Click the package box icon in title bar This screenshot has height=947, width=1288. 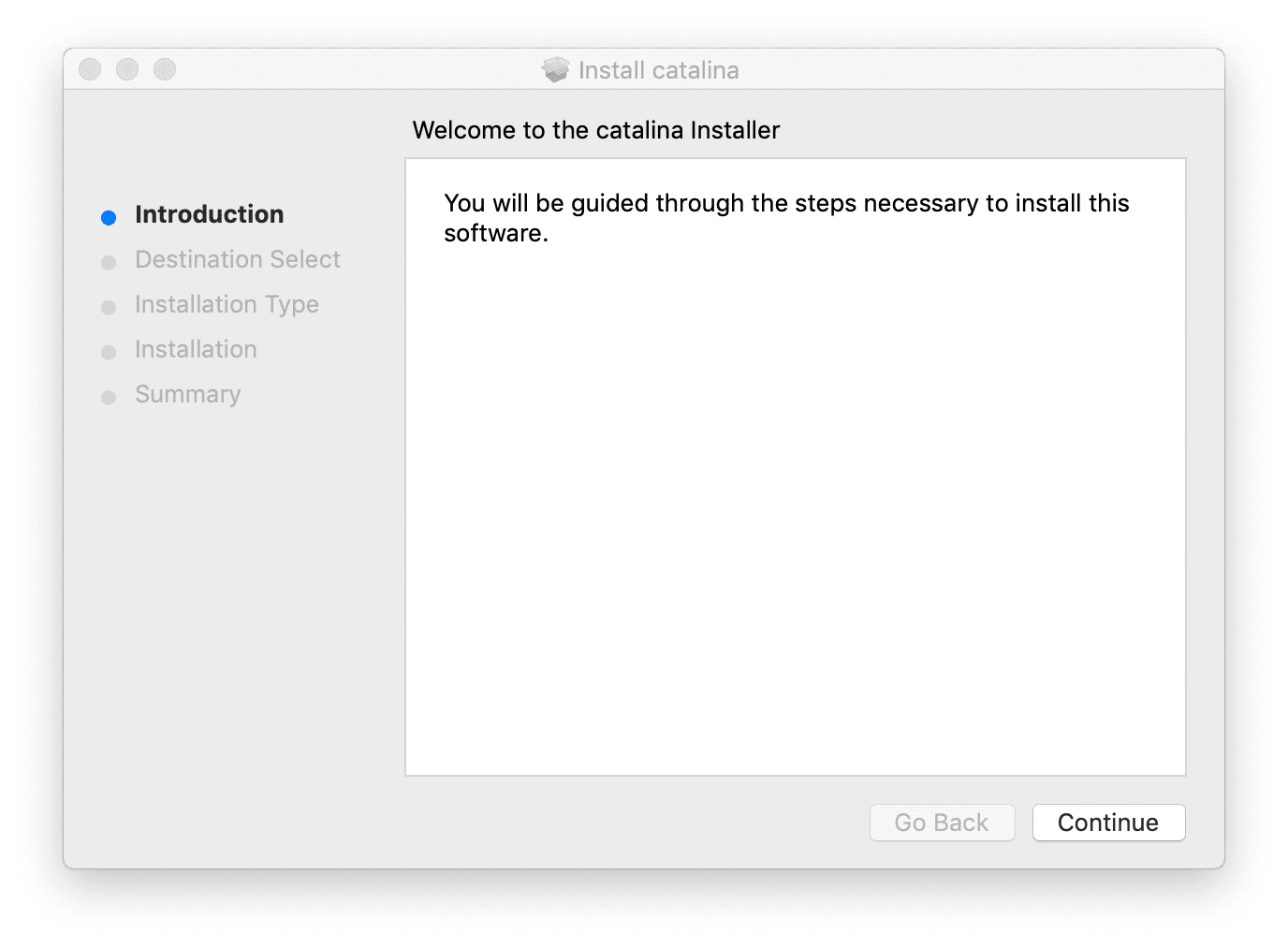[556, 70]
